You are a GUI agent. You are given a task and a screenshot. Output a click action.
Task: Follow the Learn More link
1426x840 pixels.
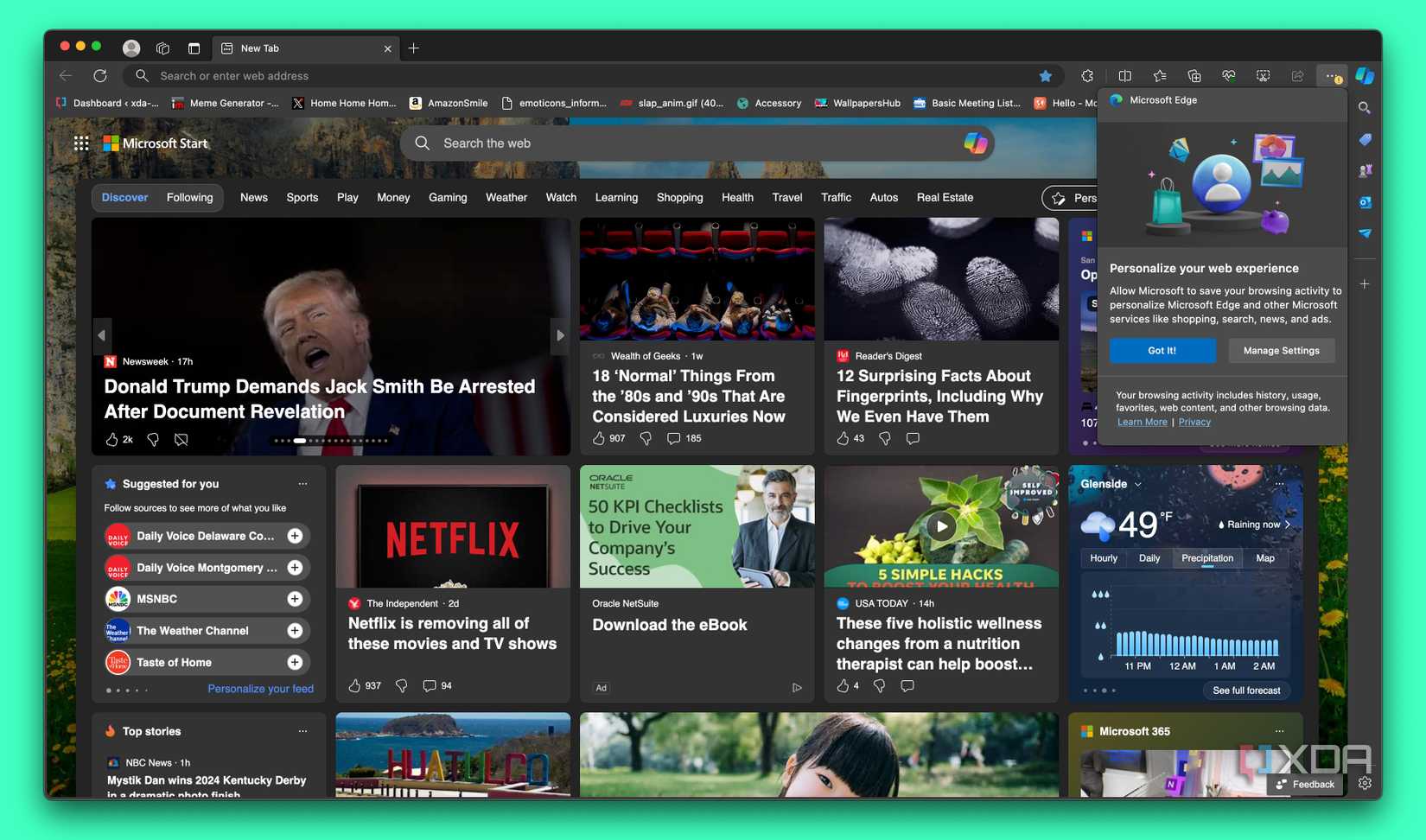1142,422
